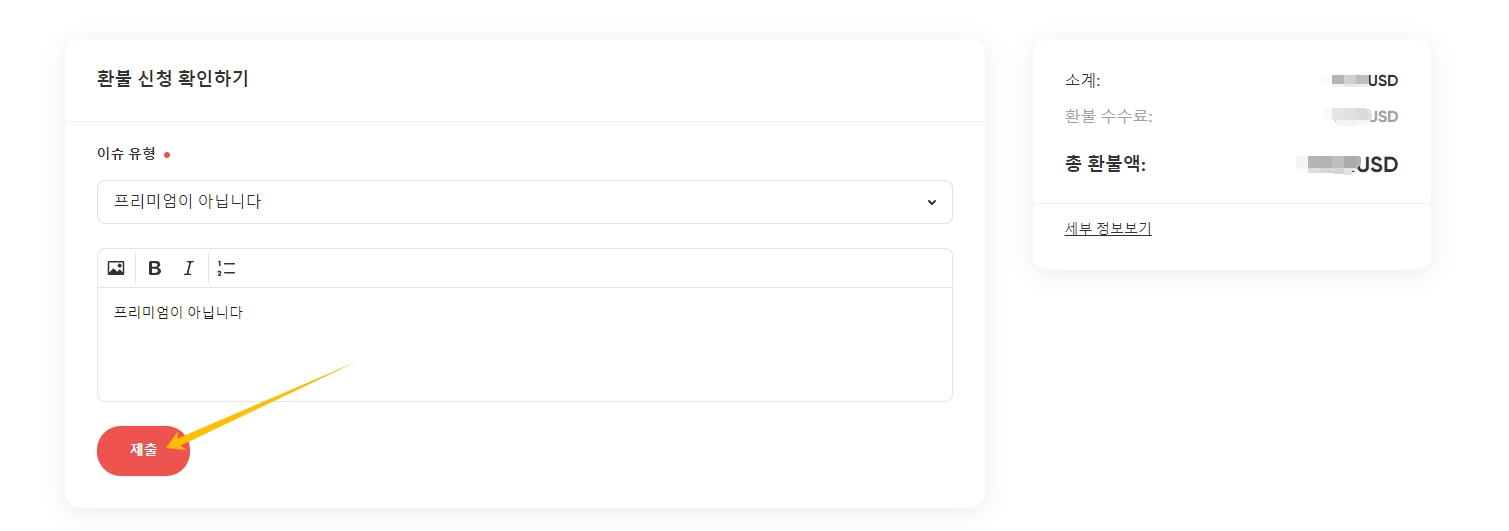The image size is (1509, 531).
Task: Click the insert image icon in editor toolbar
Action: click(x=116, y=268)
